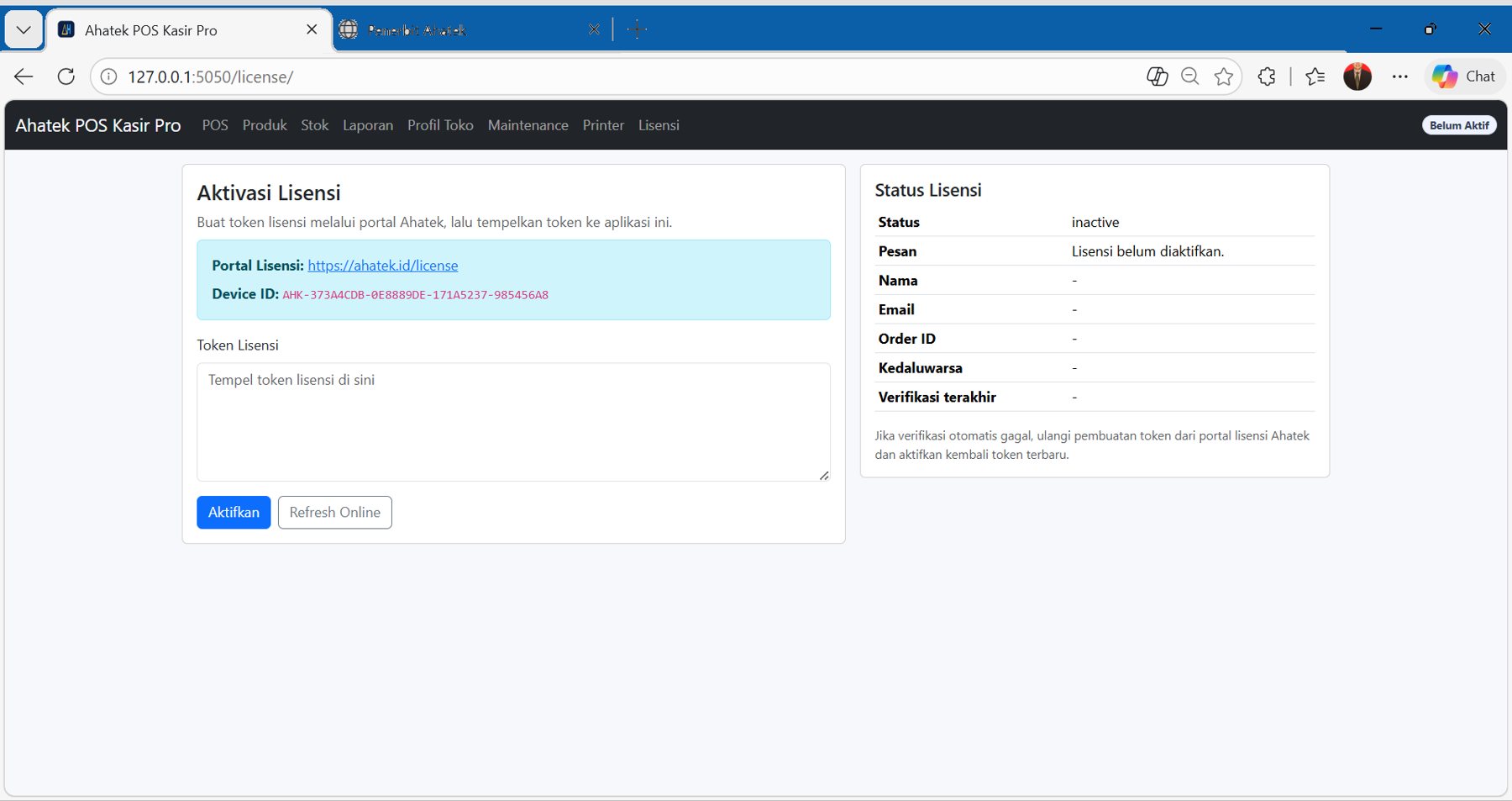Add this page to favorites via star icon
Viewport: 1512px width, 801px height.
tap(1225, 76)
